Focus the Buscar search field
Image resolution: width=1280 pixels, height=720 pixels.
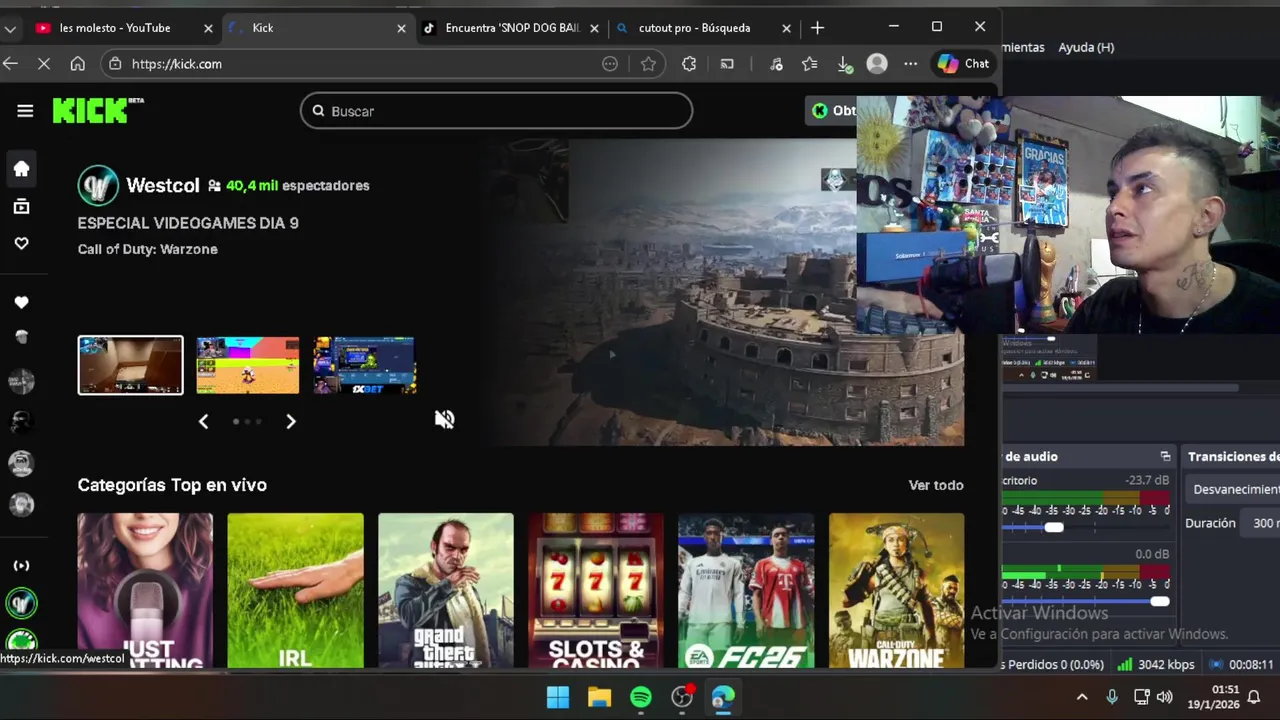pos(496,111)
